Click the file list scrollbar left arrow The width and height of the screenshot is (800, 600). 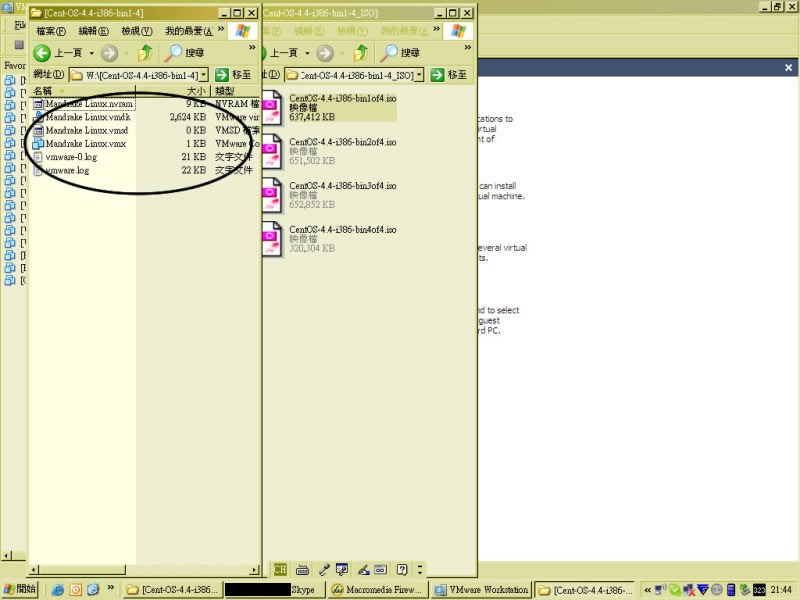(34, 569)
